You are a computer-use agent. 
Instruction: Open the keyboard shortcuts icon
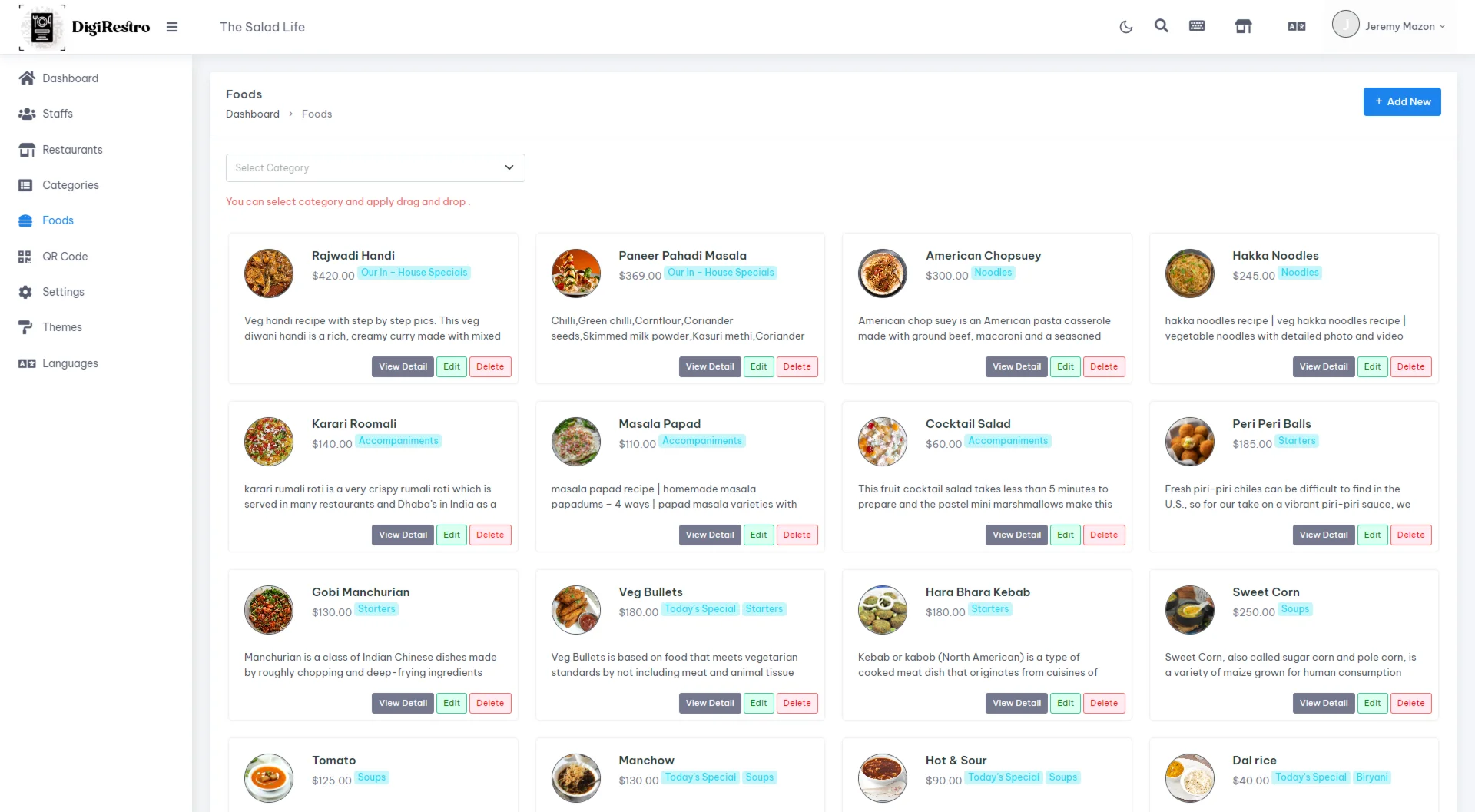[1197, 26]
